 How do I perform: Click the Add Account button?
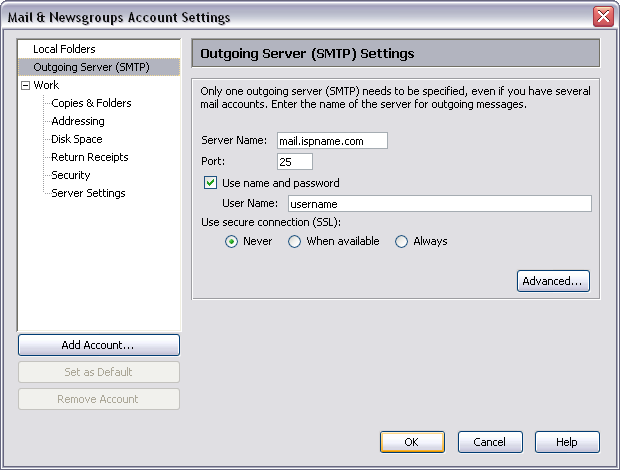[98, 345]
